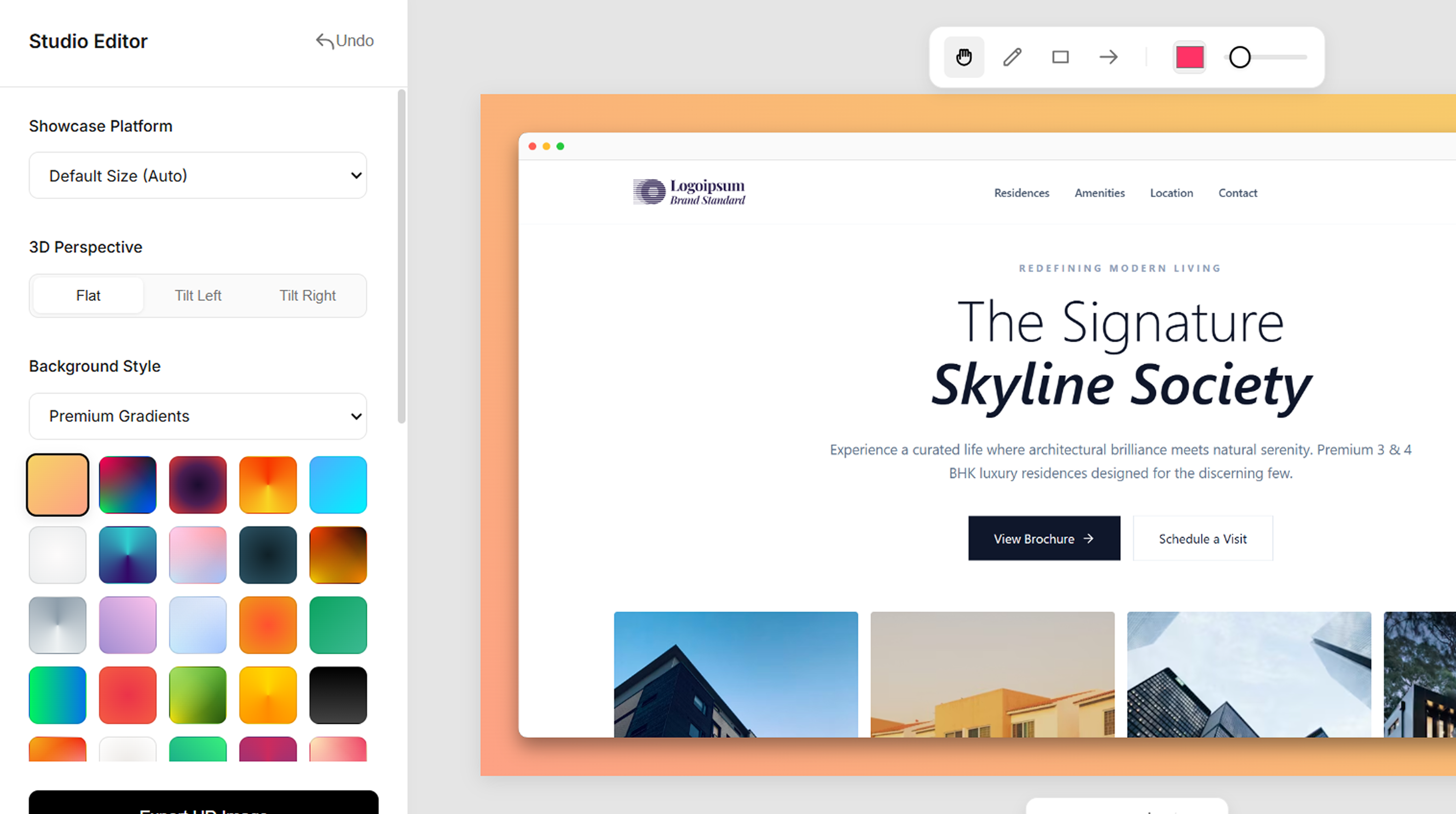The image size is (1456, 814).
Task: Select the sky-blue gradient background thumbnail
Action: pos(338,485)
